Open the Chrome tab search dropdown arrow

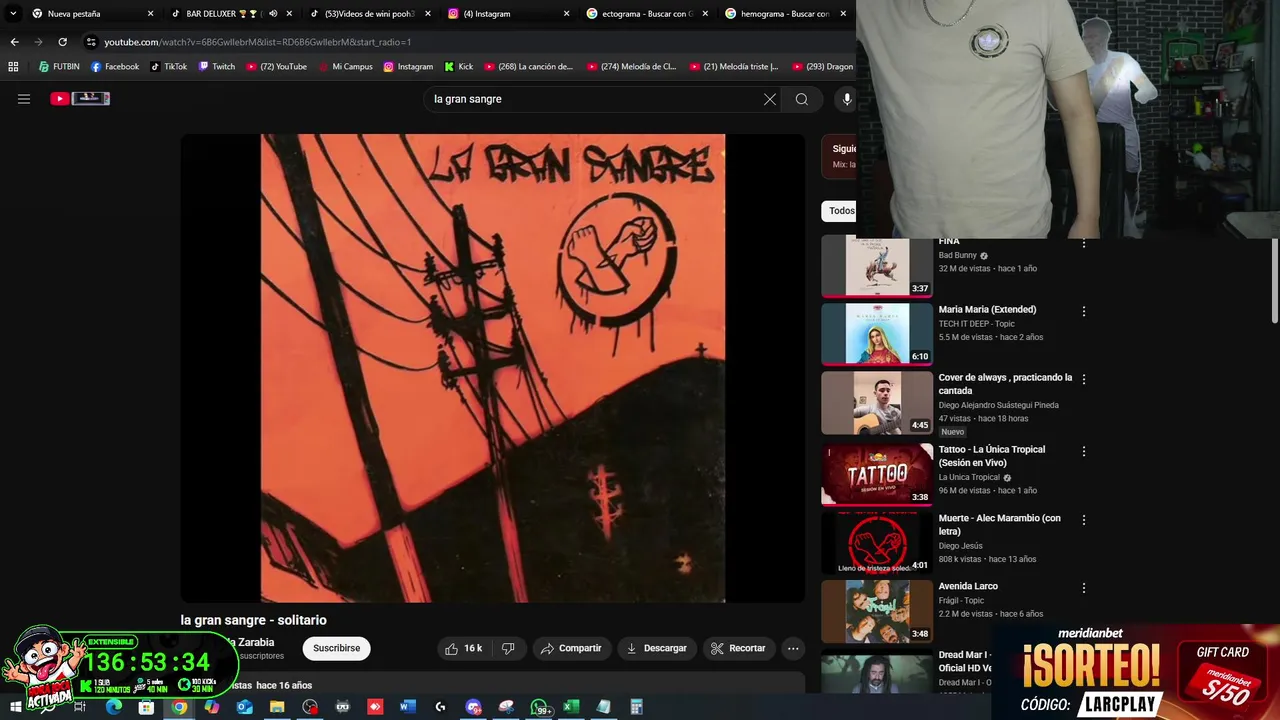[13, 14]
